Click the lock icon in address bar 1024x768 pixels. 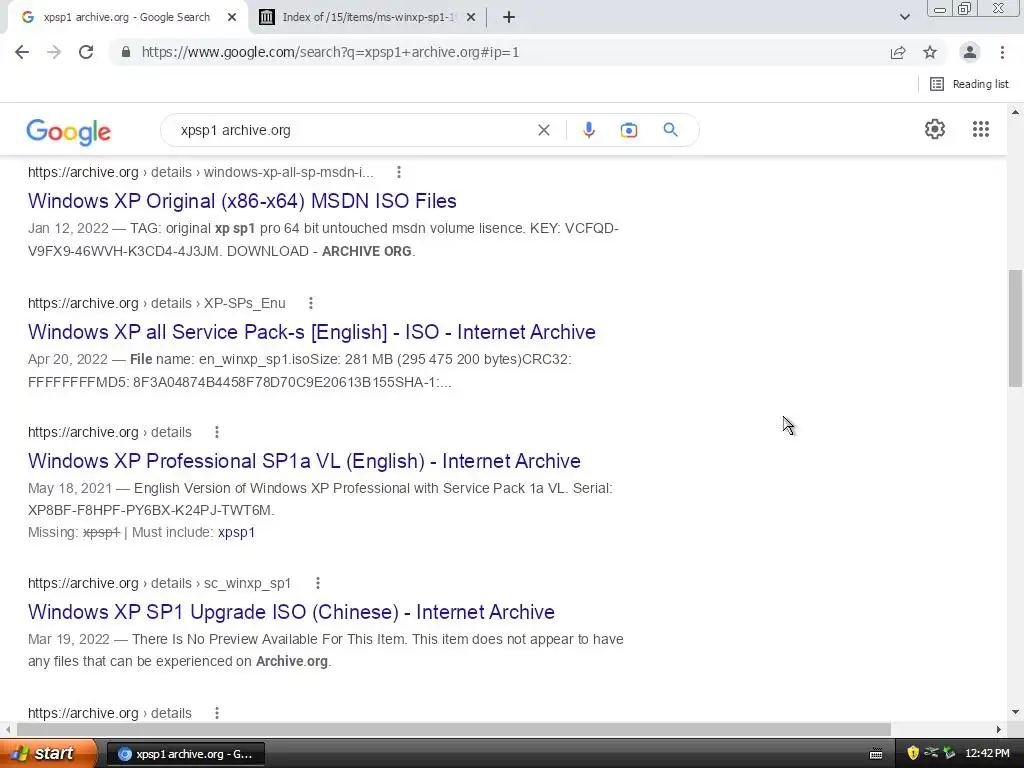click(x=126, y=52)
